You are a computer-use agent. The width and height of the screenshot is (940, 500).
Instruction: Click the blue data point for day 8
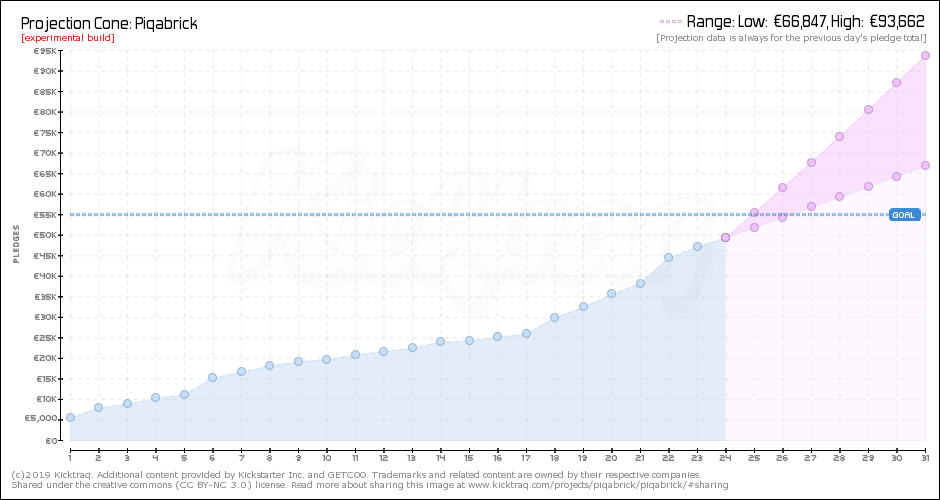pyautogui.click(x=270, y=366)
